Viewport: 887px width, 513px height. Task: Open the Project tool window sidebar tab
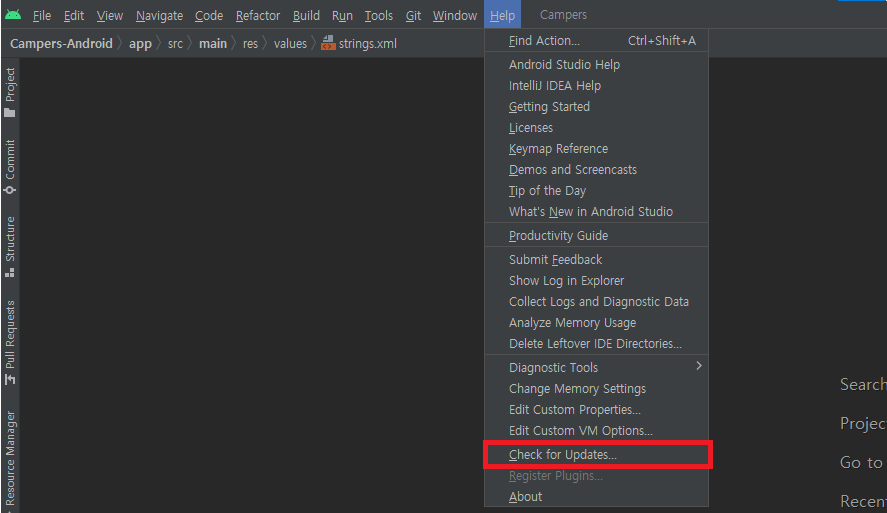click(10, 92)
